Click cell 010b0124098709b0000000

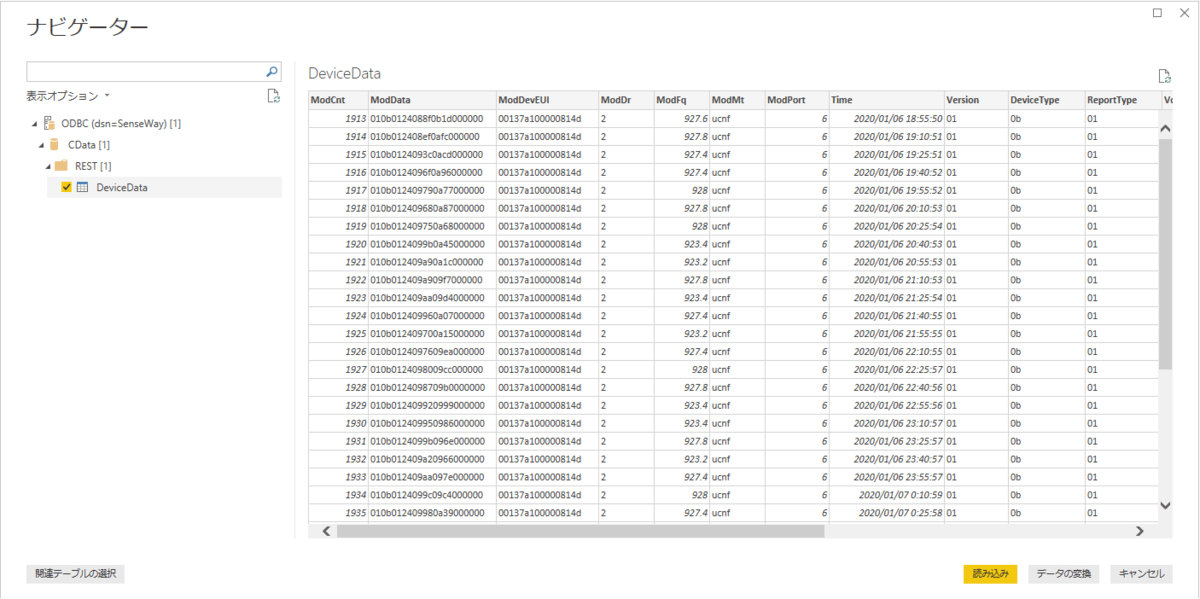pyautogui.click(x=432, y=388)
